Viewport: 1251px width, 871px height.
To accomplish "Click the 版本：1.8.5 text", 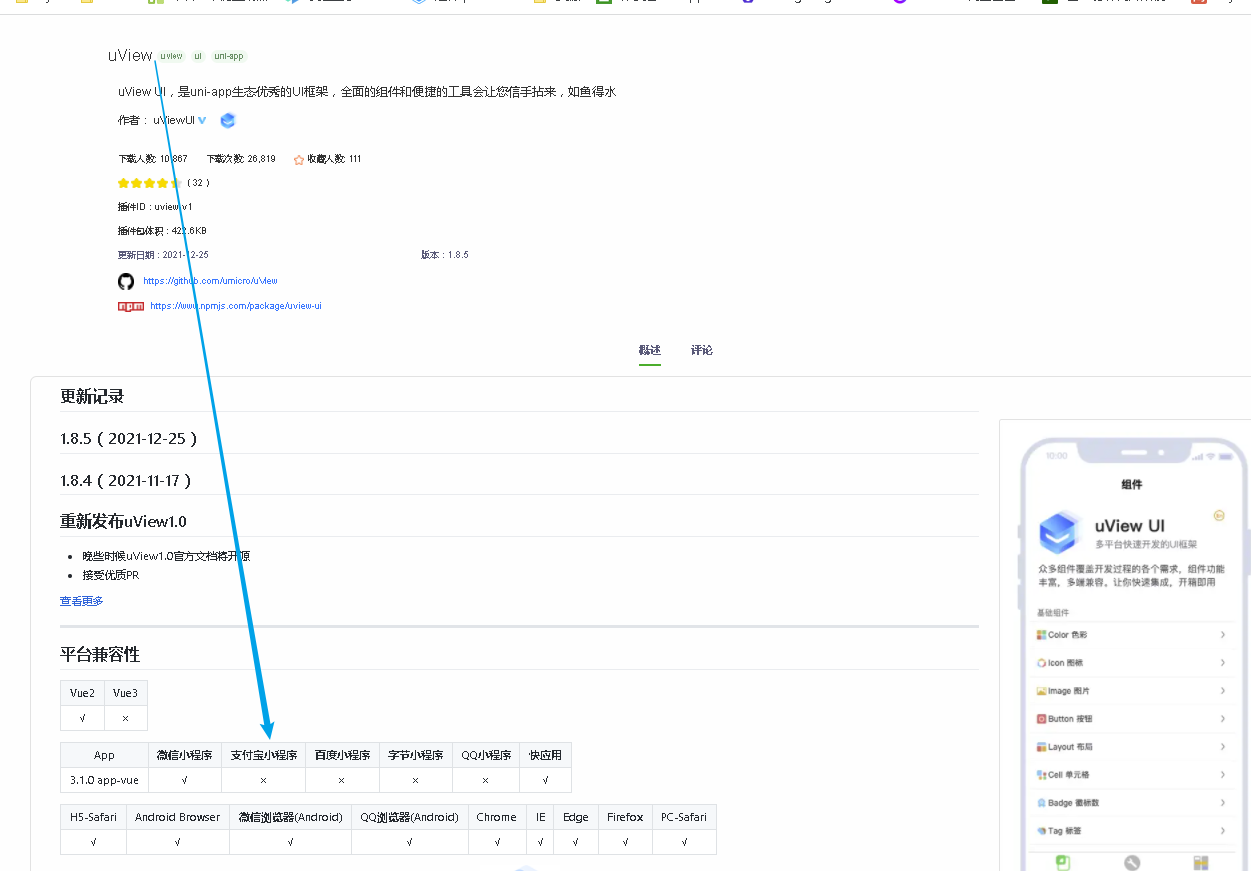I will point(445,255).
